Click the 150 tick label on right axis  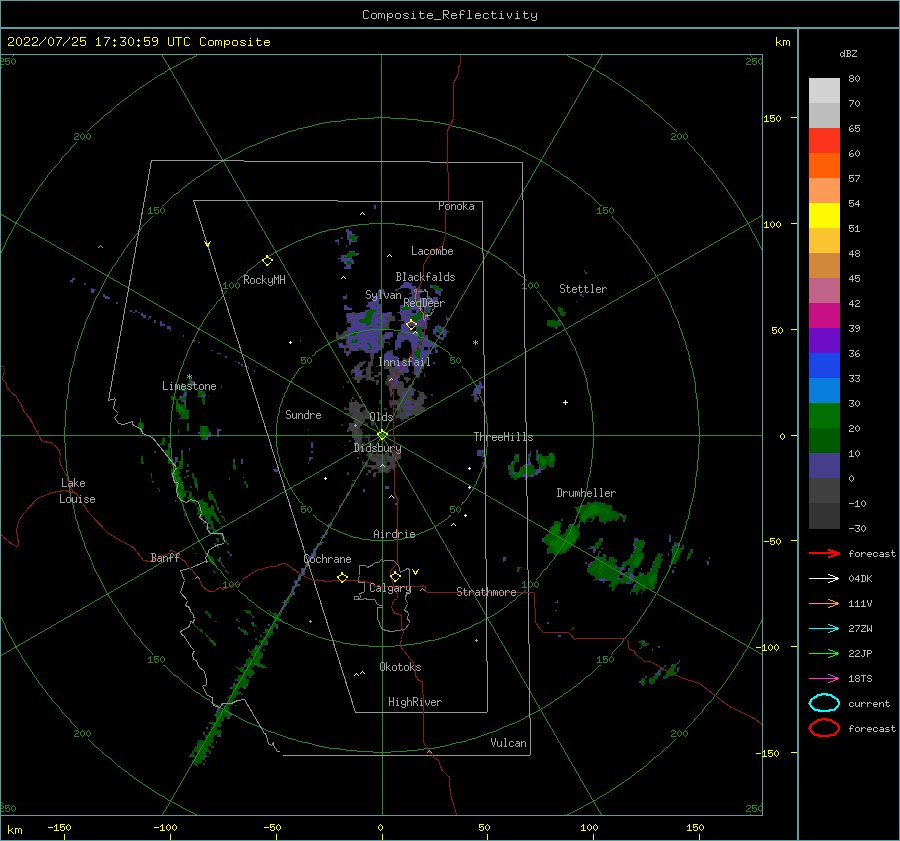click(x=772, y=118)
